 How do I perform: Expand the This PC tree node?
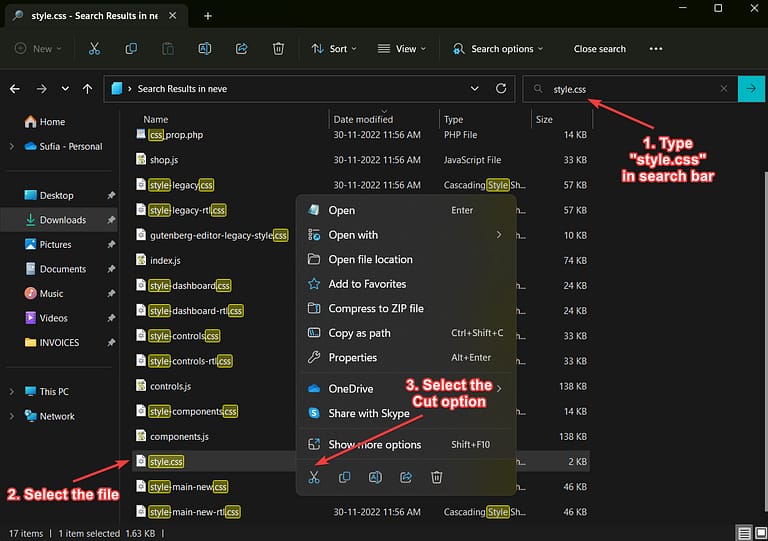click(11, 392)
